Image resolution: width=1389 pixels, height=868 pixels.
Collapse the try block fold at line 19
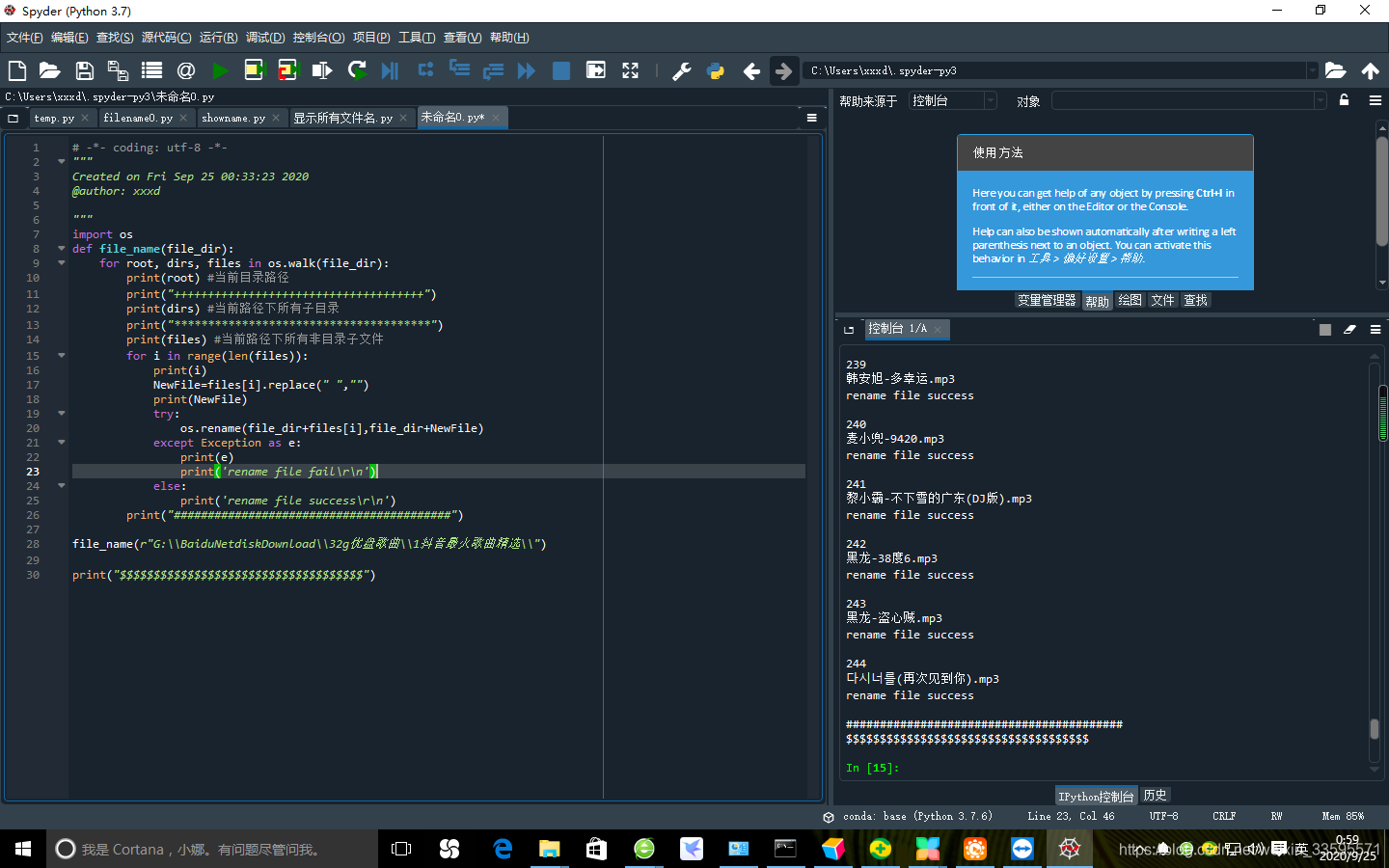(x=61, y=414)
